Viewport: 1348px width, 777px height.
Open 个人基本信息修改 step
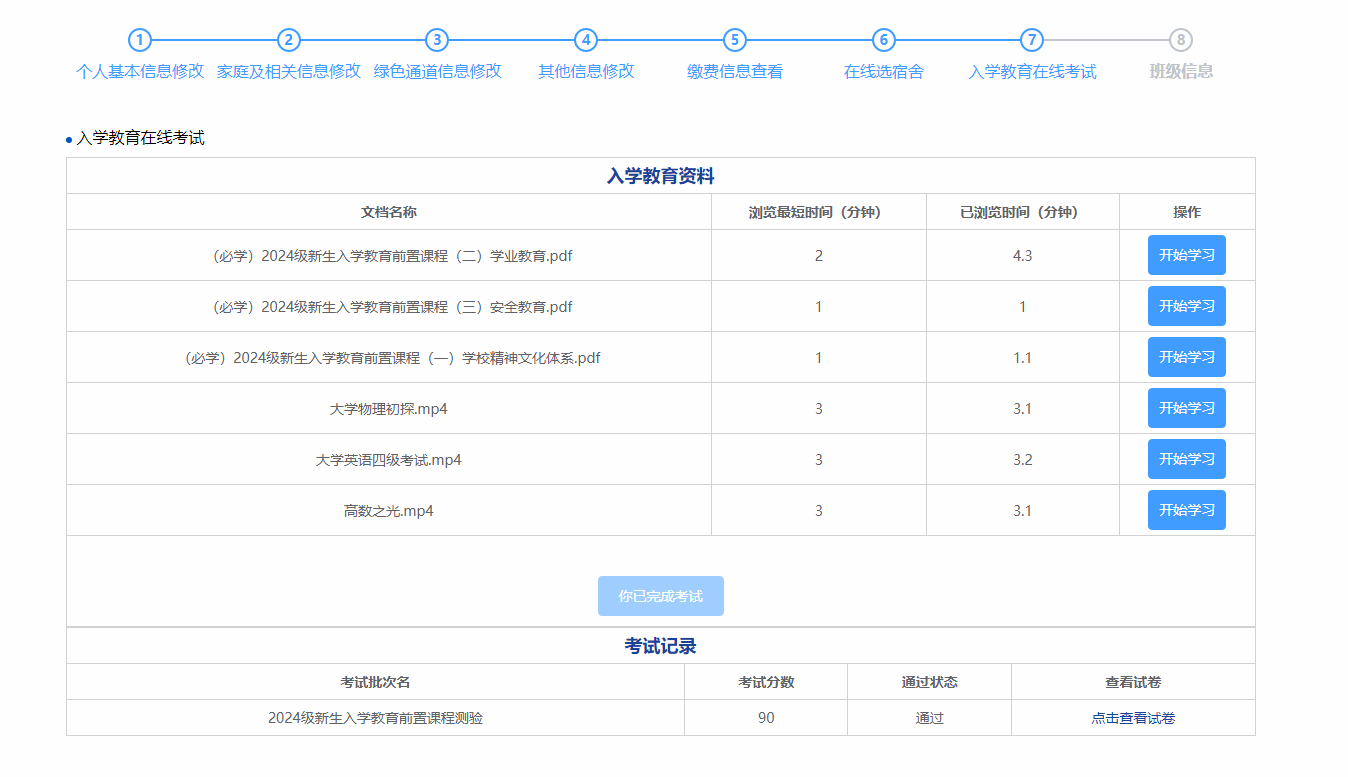tap(140, 72)
